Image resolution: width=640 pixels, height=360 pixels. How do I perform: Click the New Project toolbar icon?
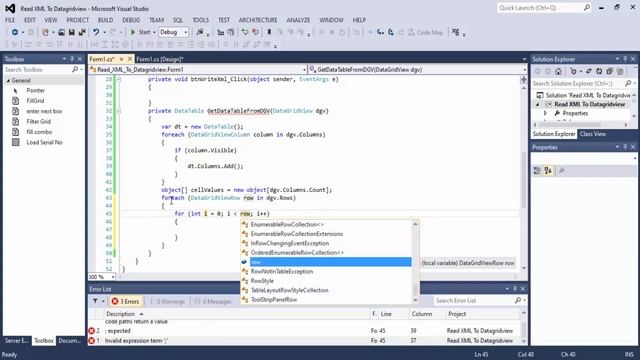45,32
